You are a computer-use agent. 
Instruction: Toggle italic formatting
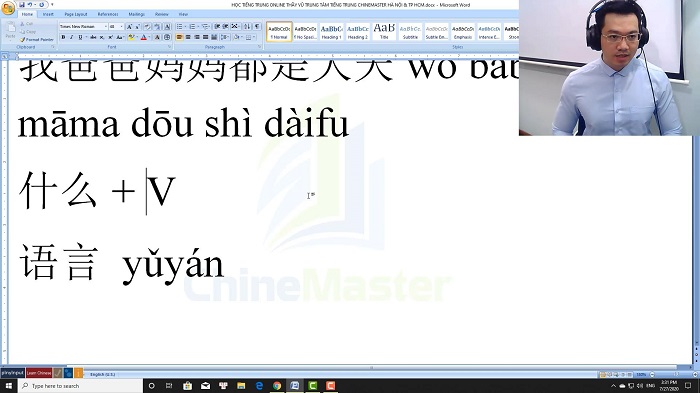click(x=72, y=37)
